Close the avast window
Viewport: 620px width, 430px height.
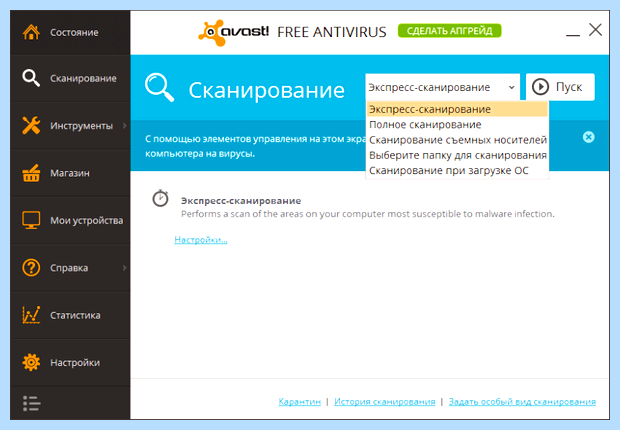click(x=595, y=30)
